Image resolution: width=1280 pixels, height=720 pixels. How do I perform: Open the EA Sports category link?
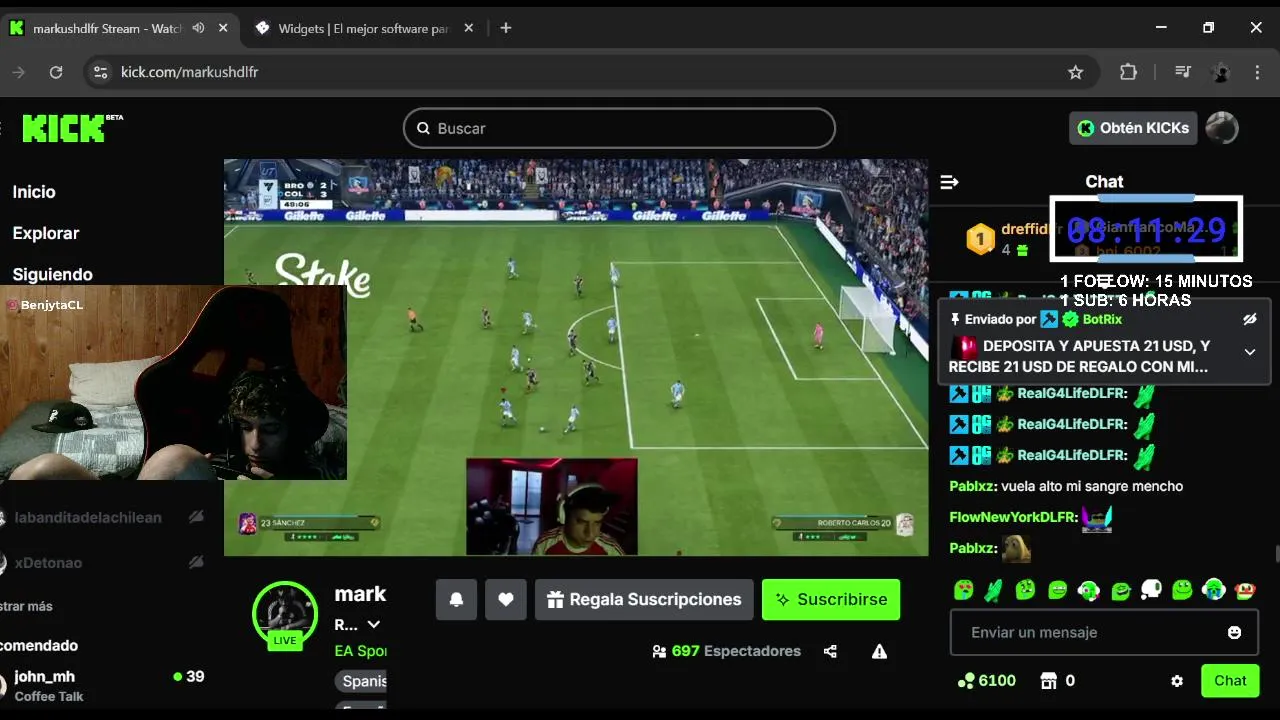pyautogui.click(x=360, y=651)
